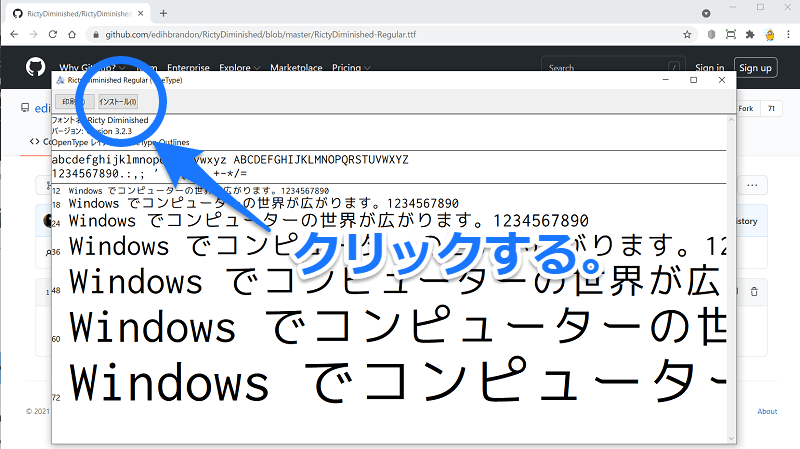Image resolution: width=800 pixels, height=449 pixels.
Task: Click the address bar URL
Action: click(x=300, y=33)
